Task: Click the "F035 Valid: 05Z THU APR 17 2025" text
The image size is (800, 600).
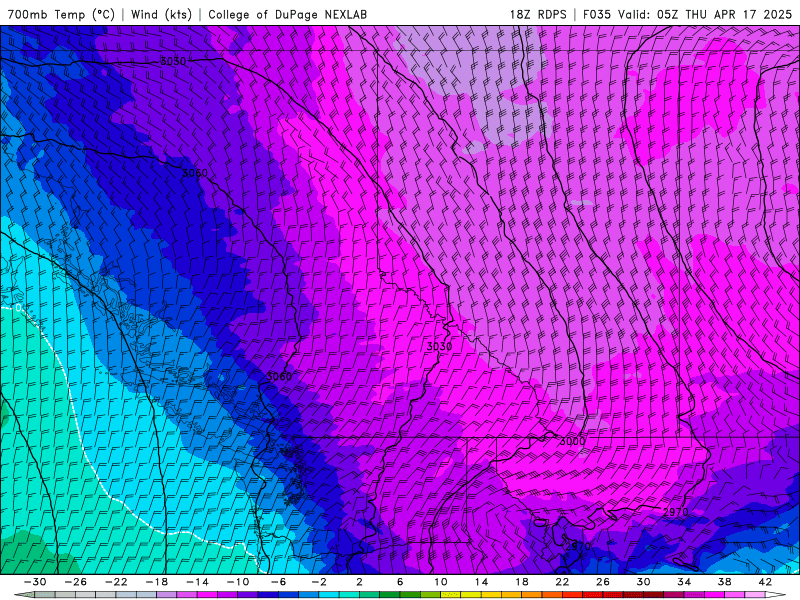Action: [687, 14]
